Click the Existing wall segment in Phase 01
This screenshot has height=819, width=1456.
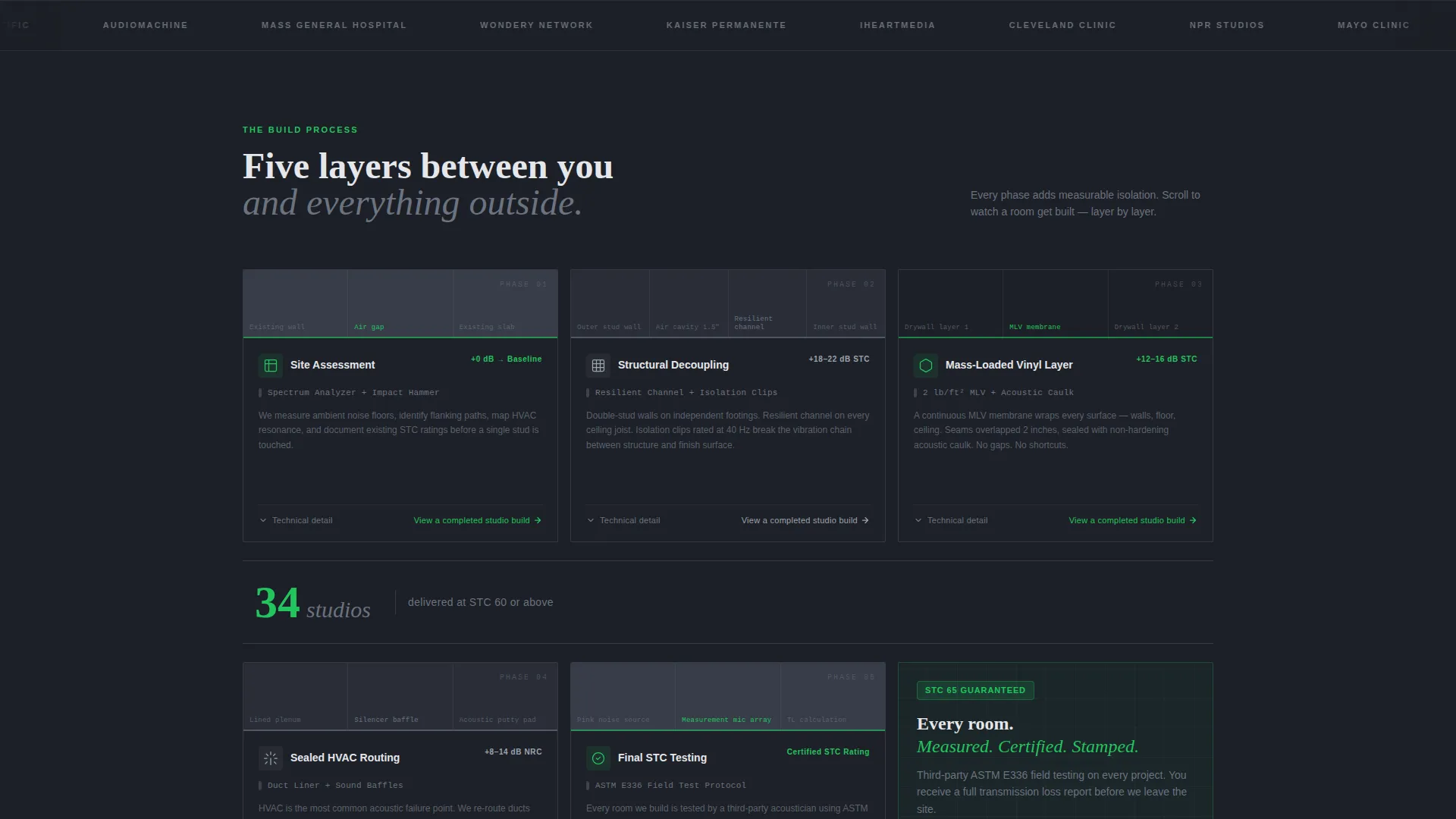click(295, 303)
